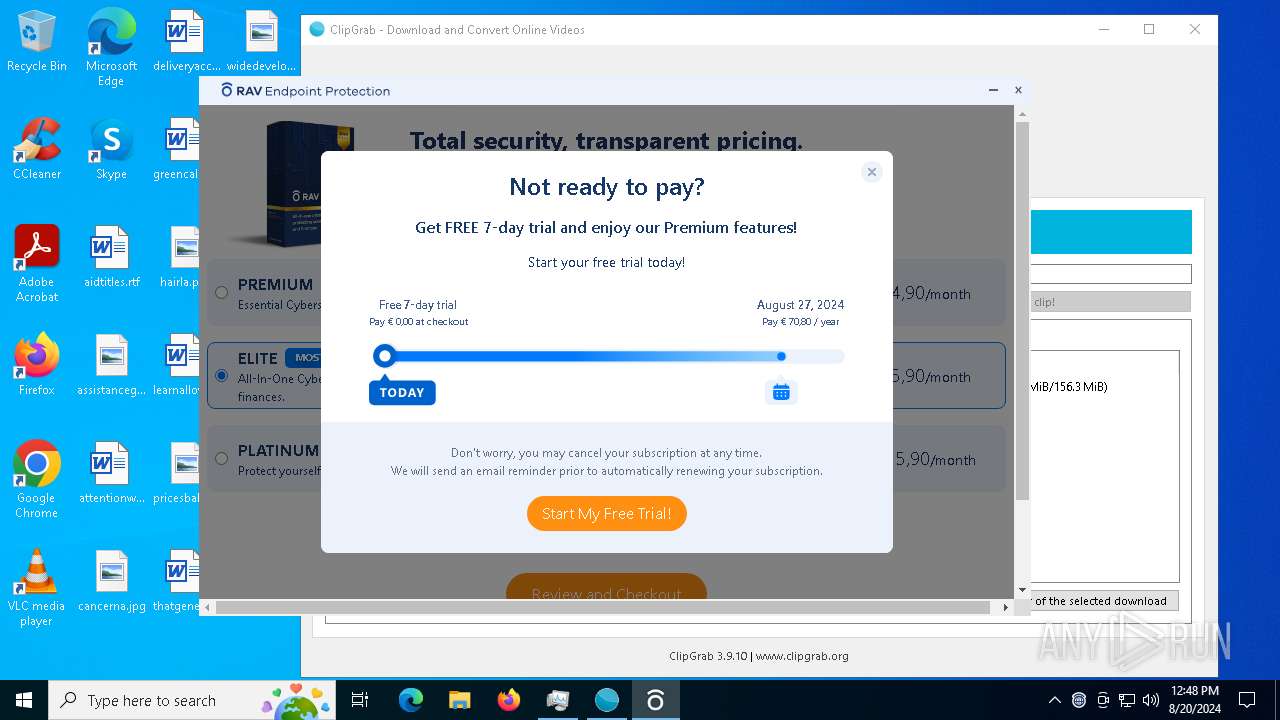This screenshot has height=720, width=1280.
Task: Select the PREMIUM plan radio button
Action: 221,293
